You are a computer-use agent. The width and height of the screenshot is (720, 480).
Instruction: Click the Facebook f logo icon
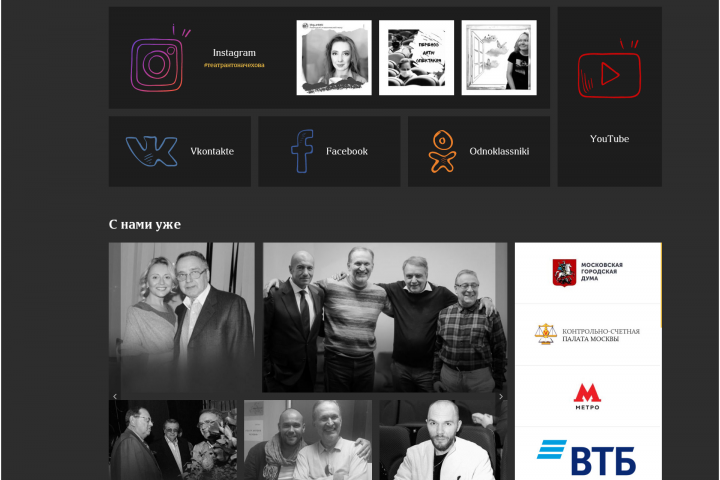pyautogui.click(x=302, y=151)
